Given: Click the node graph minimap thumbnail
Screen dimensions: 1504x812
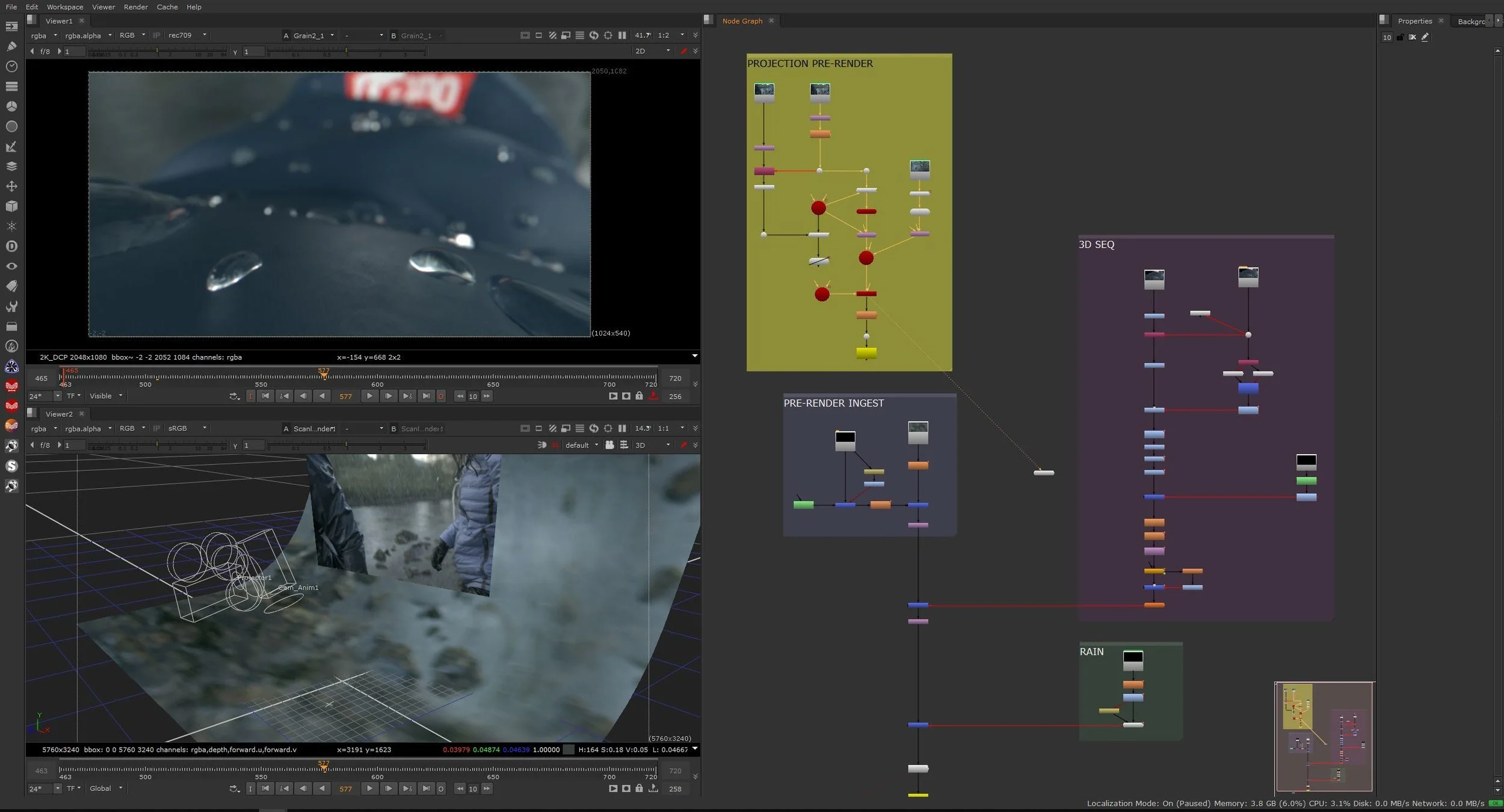Looking at the screenshot, I should 1324,736.
